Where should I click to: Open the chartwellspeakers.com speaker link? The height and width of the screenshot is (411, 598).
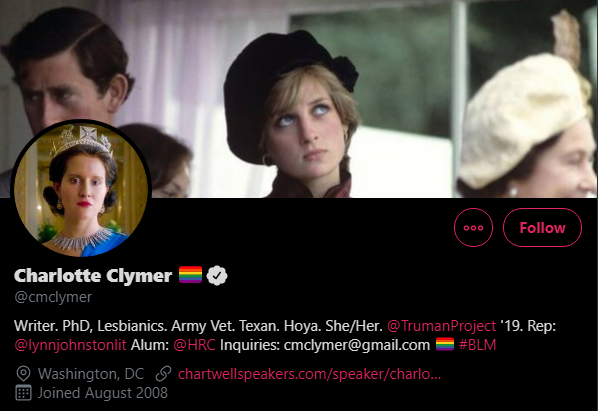pos(309,374)
